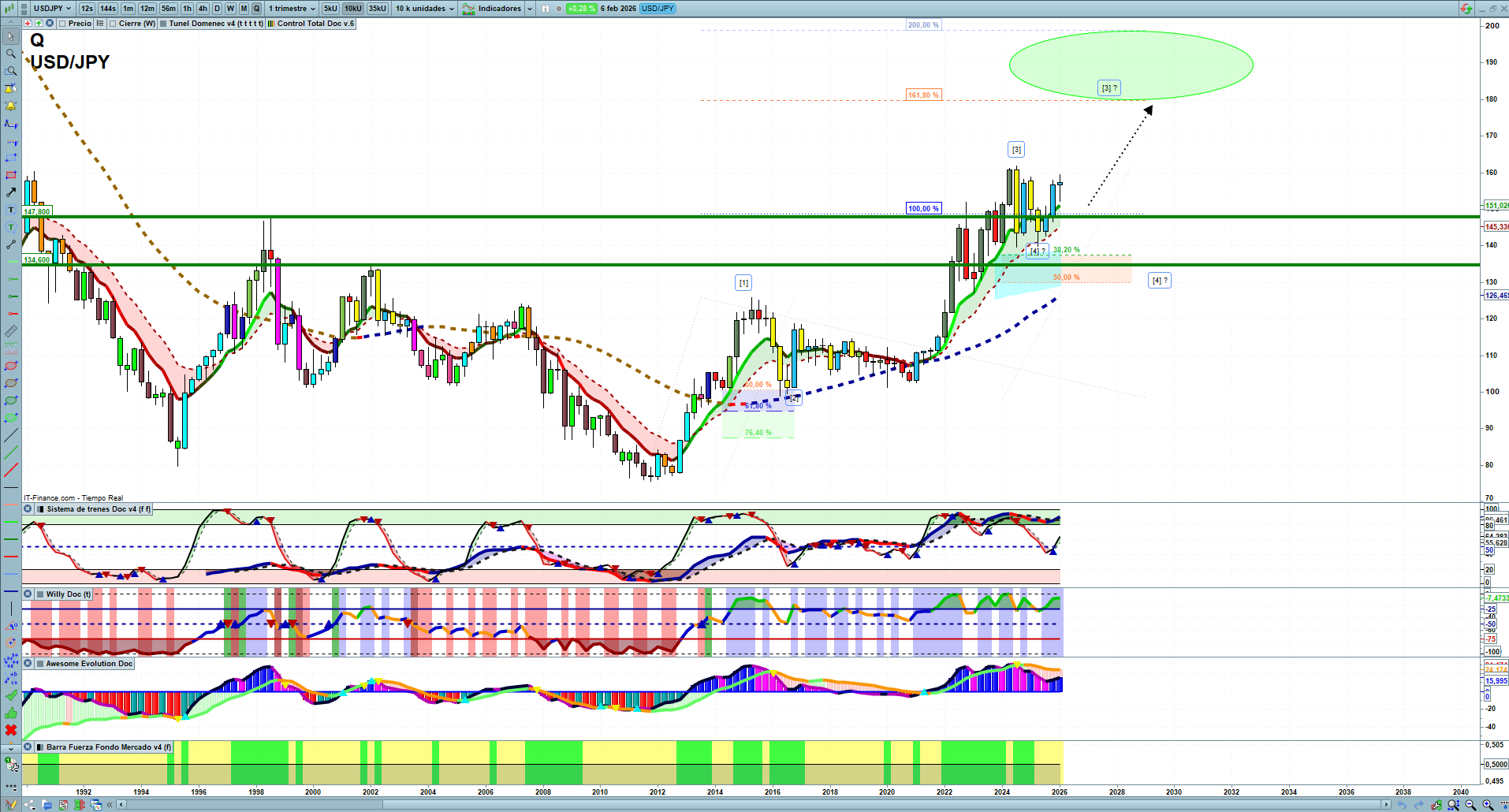
Task: Select the zoom magnifier tool in left toolbar
Action: (11, 54)
